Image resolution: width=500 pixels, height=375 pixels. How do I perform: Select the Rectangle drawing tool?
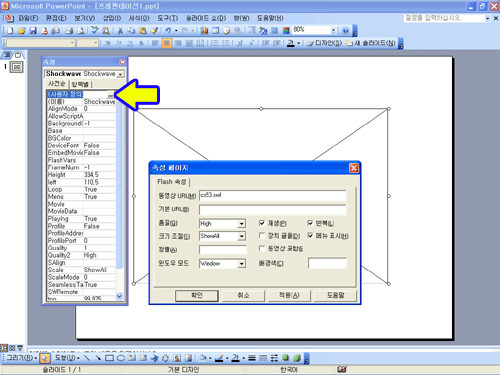(109, 358)
